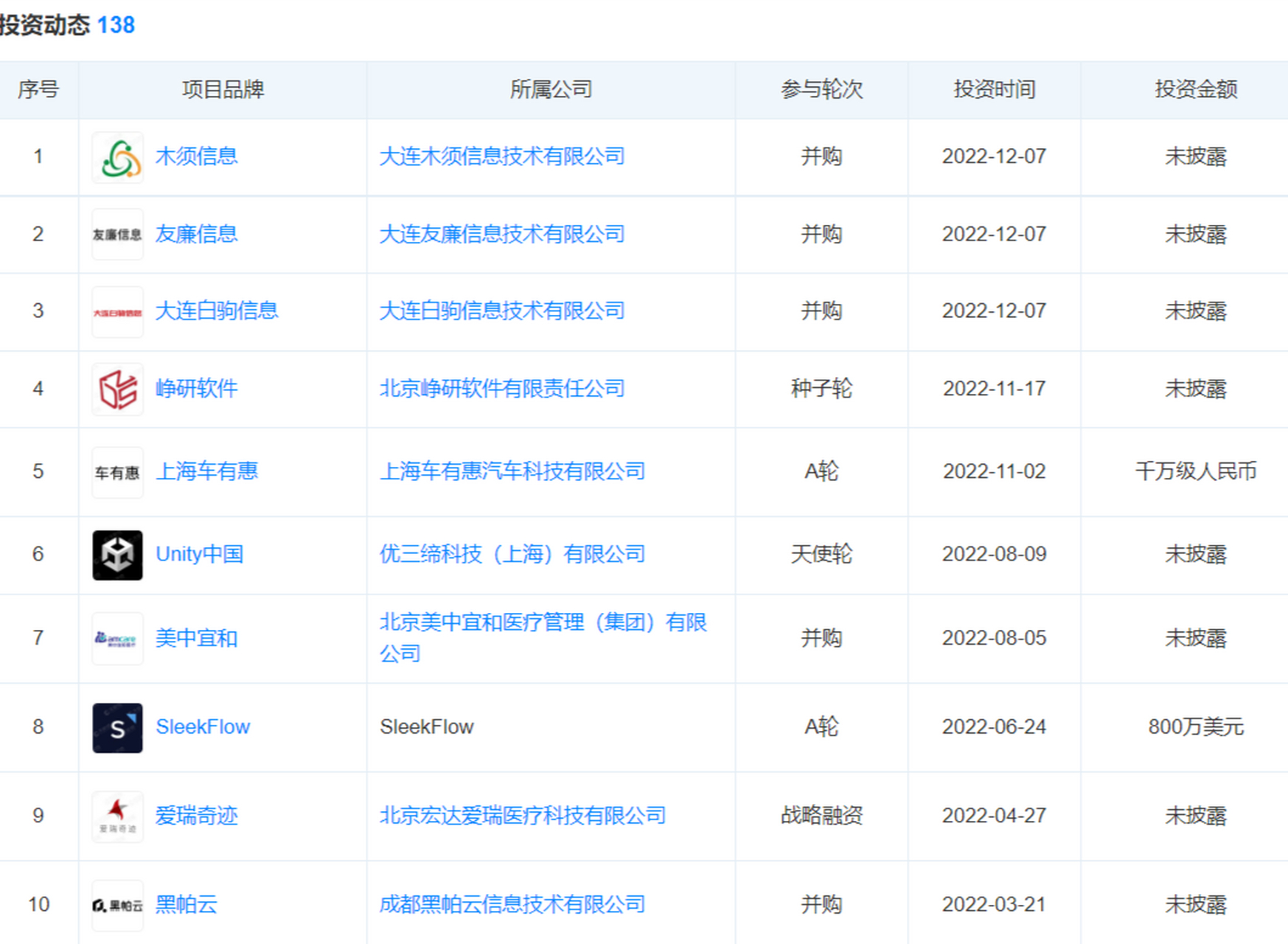1288x944 pixels.
Task: Click the 木须信息 brand logo icon
Action: click(117, 157)
